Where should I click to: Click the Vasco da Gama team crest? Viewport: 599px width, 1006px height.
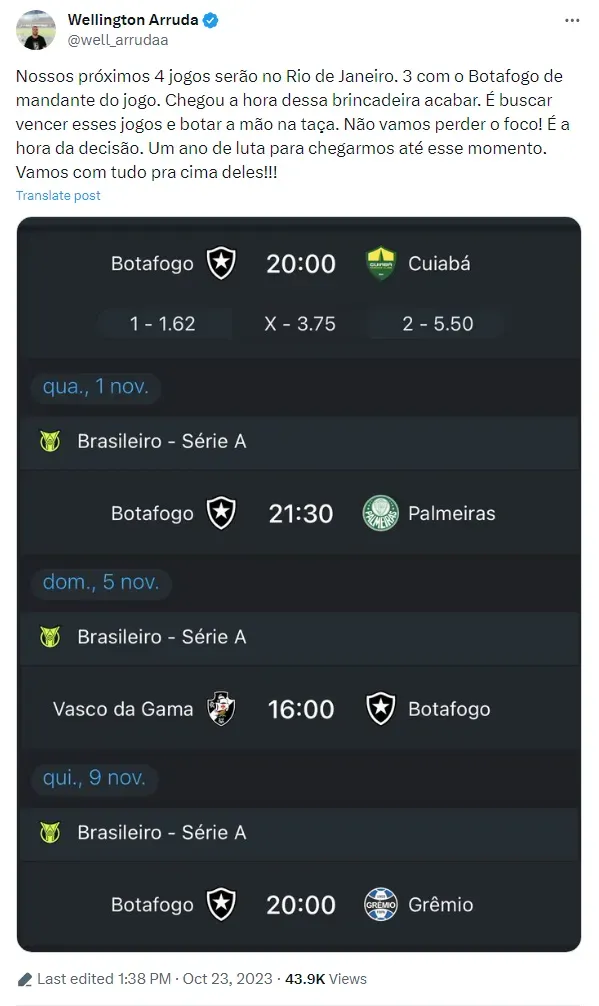pyautogui.click(x=221, y=709)
